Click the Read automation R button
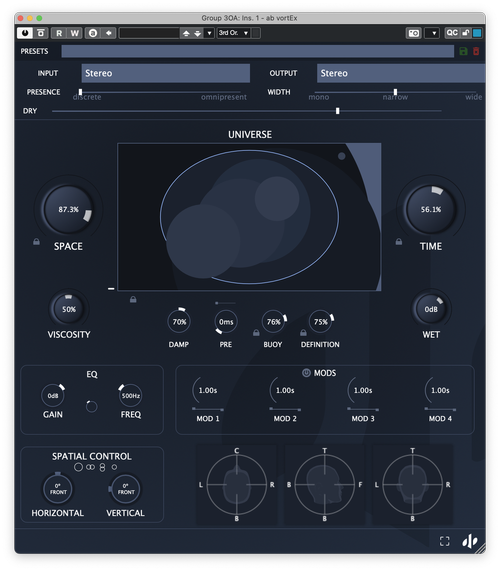 click(59, 33)
